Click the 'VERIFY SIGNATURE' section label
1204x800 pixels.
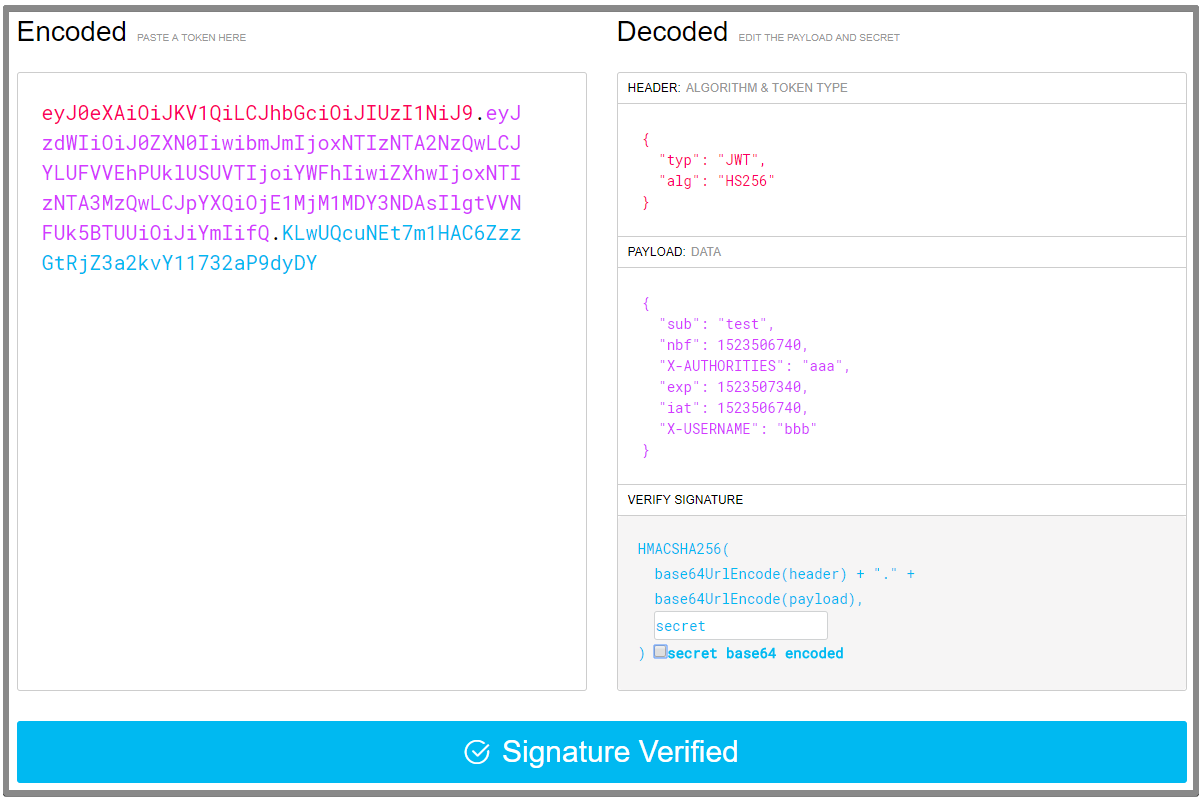point(685,500)
